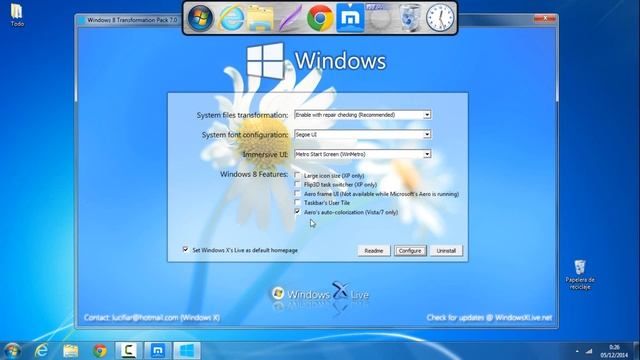This screenshot has width=640, height=360.
Task: Uncheck Set Windows X's Live as default homepage
Action: (x=186, y=249)
